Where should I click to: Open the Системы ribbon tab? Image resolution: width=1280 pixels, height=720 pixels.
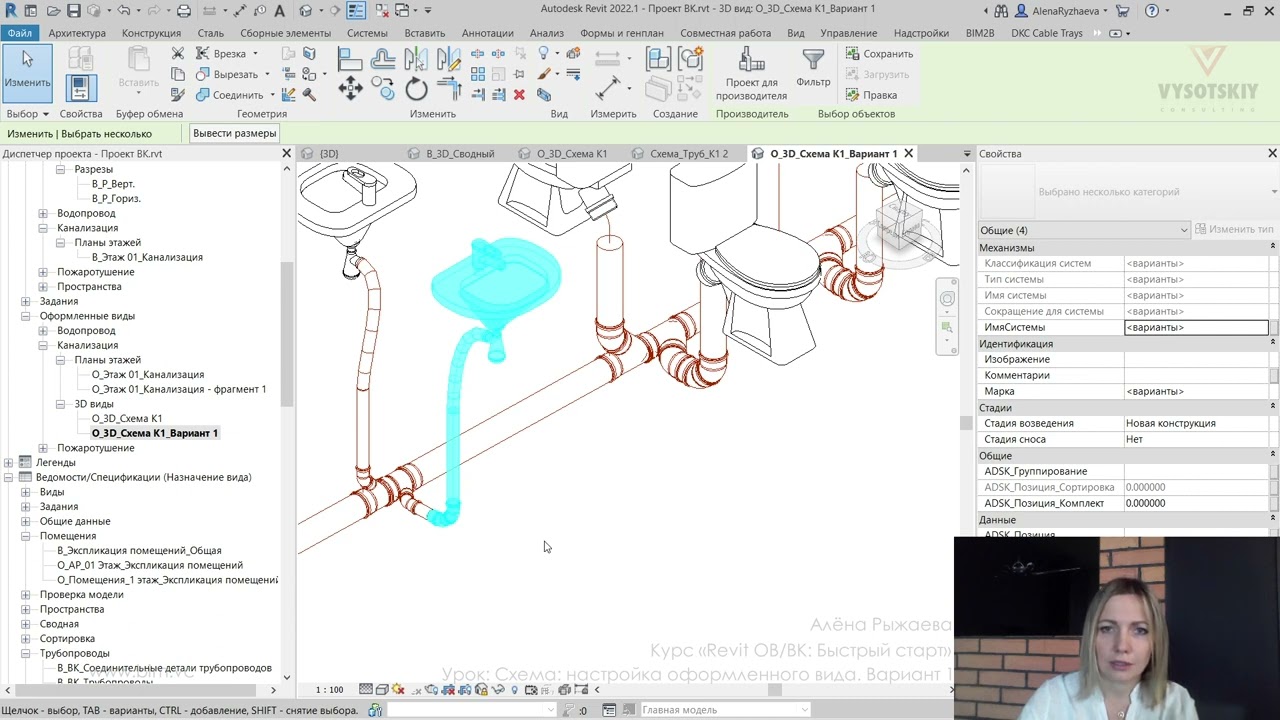(x=367, y=33)
